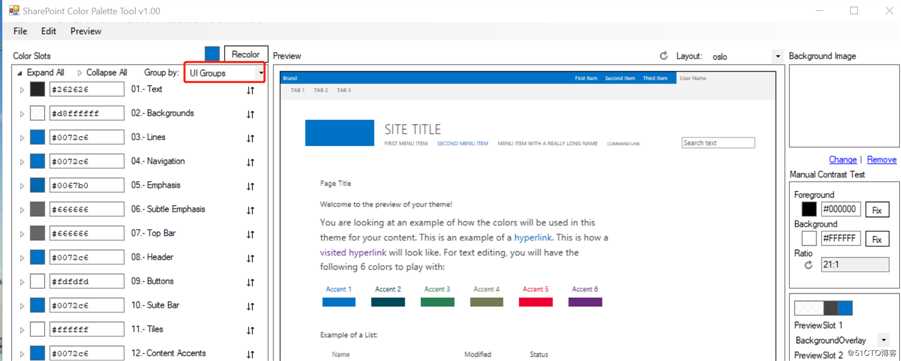The height and width of the screenshot is (361, 901).
Task: Click the sort arrows for 06.- Subtle Emphasis
Action: coord(250,210)
